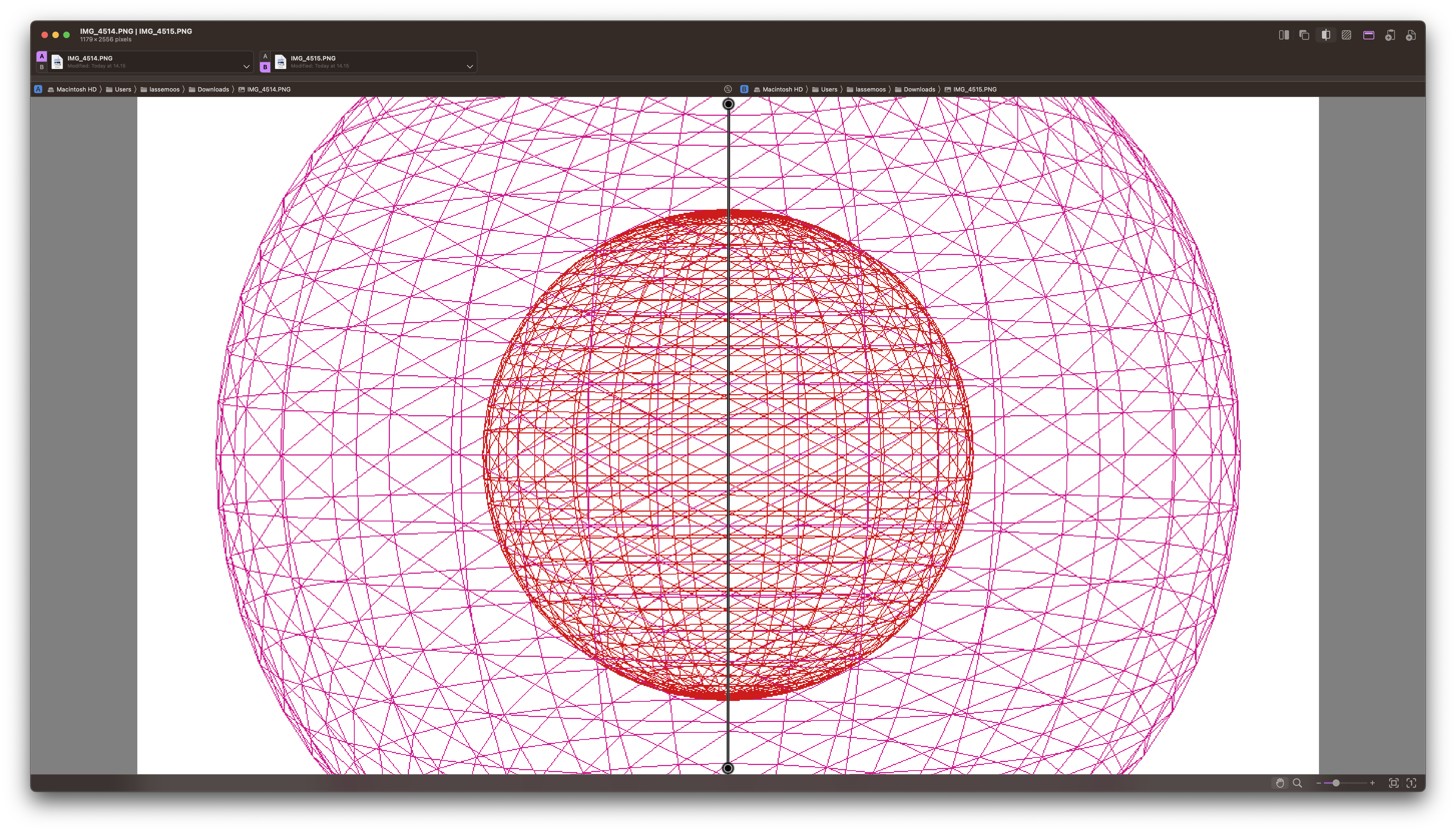Screen dimensions: 1456x832
Task: Click the bottom split divider handle
Action: point(728,768)
